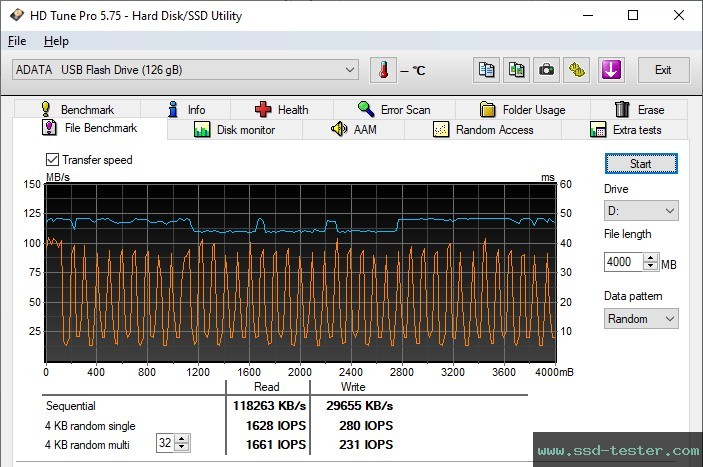Viewport: 703px width, 467px height.
Task: Open the Erase tab with trash icon
Action: [x=638, y=110]
